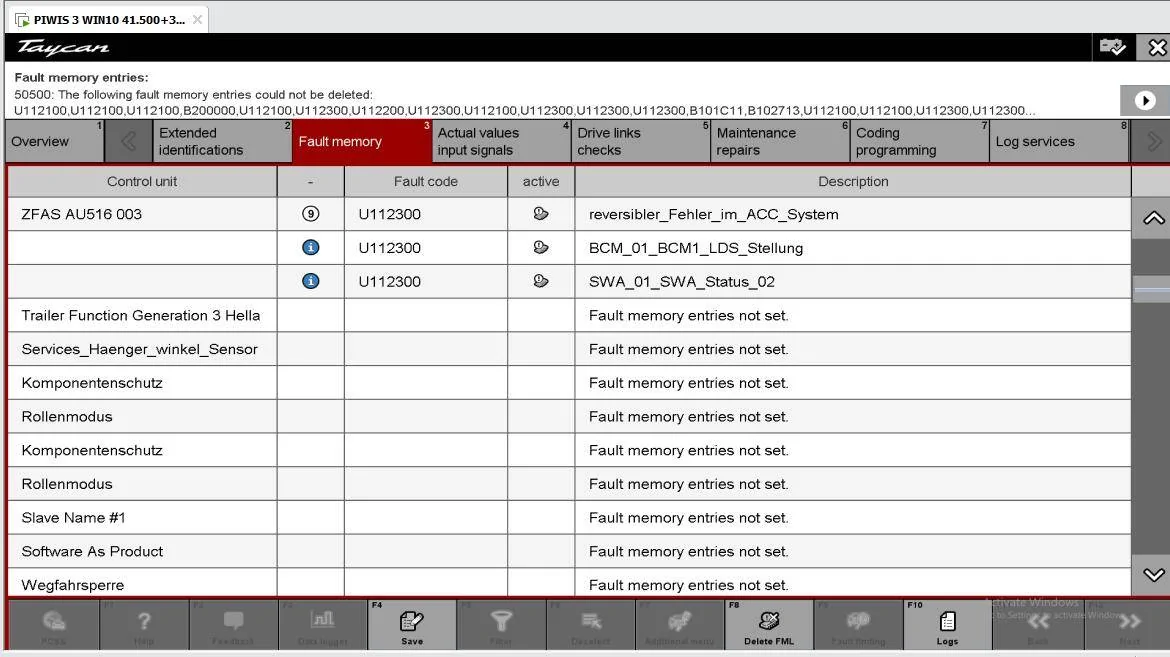Viewport: 1170px width, 657px height.
Task: Click the Next double-arrow button
Action: point(1129,625)
